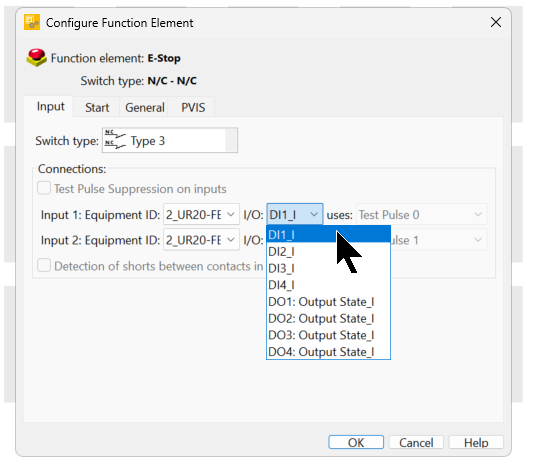Close the Configure Function Element dialog
536x471 pixels.
[496, 23]
